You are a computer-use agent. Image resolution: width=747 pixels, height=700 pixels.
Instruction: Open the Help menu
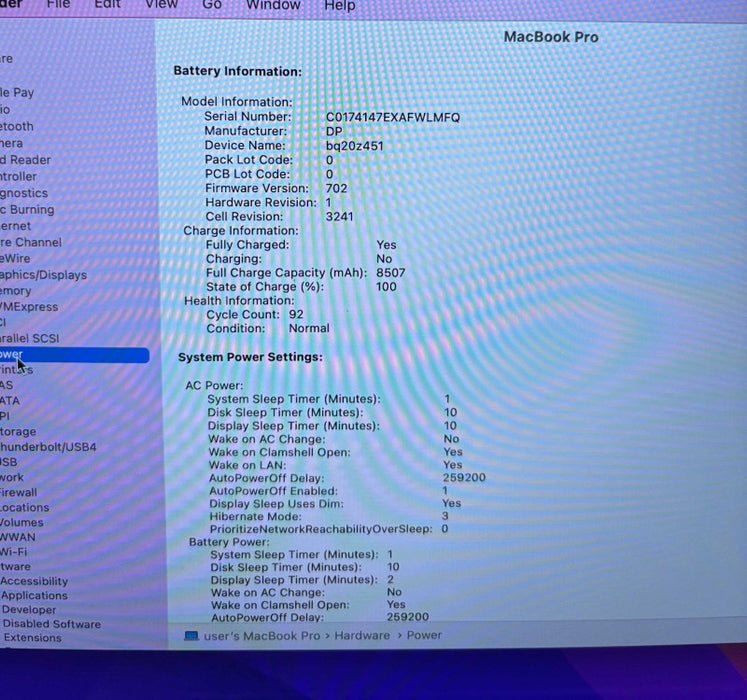[340, 6]
